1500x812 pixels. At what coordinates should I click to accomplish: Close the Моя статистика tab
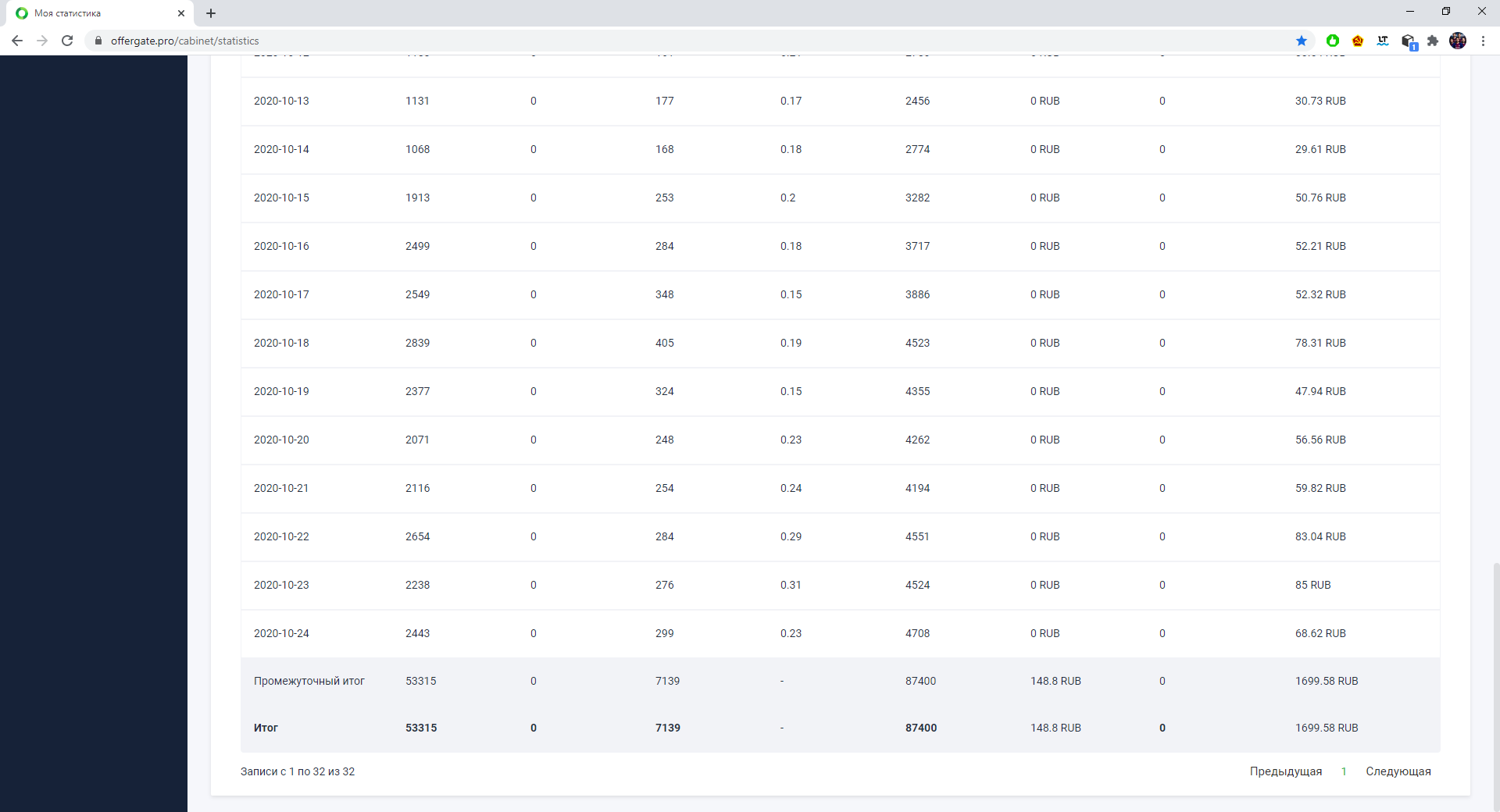click(x=181, y=13)
